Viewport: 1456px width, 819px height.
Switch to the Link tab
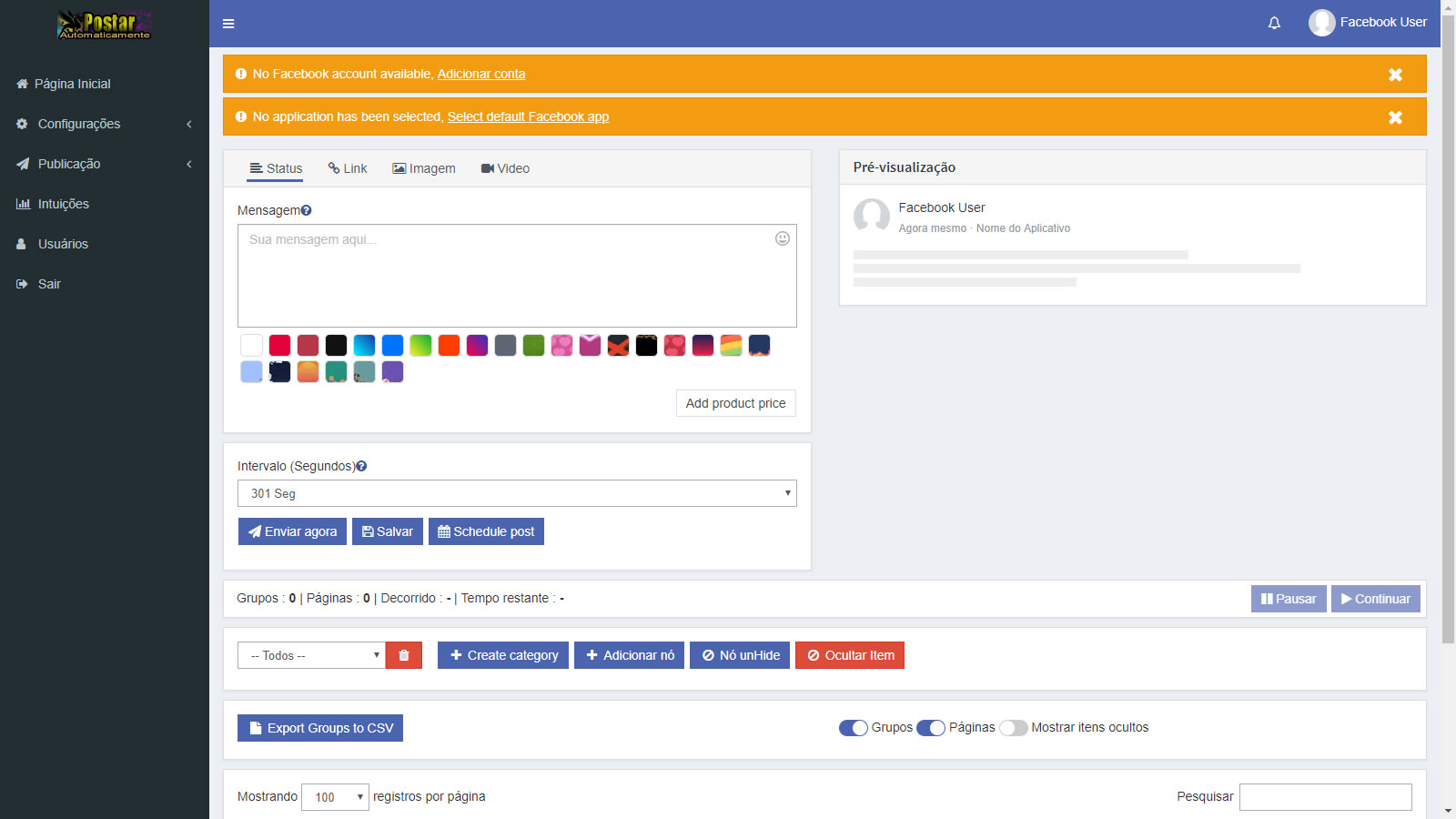(347, 167)
